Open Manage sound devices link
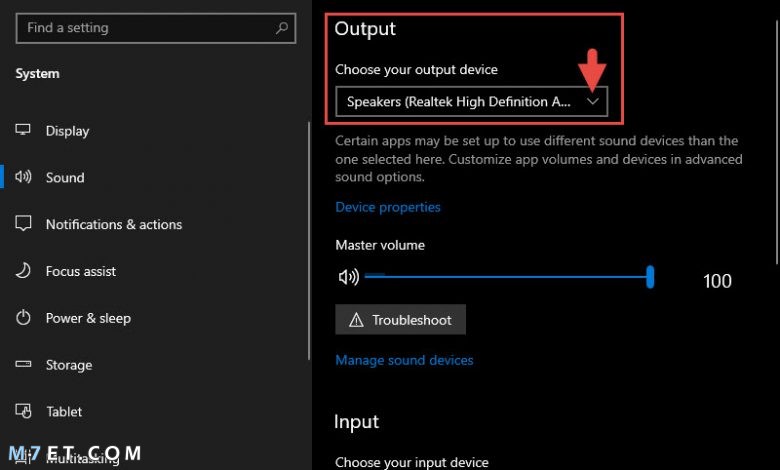 pyautogui.click(x=404, y=360)
